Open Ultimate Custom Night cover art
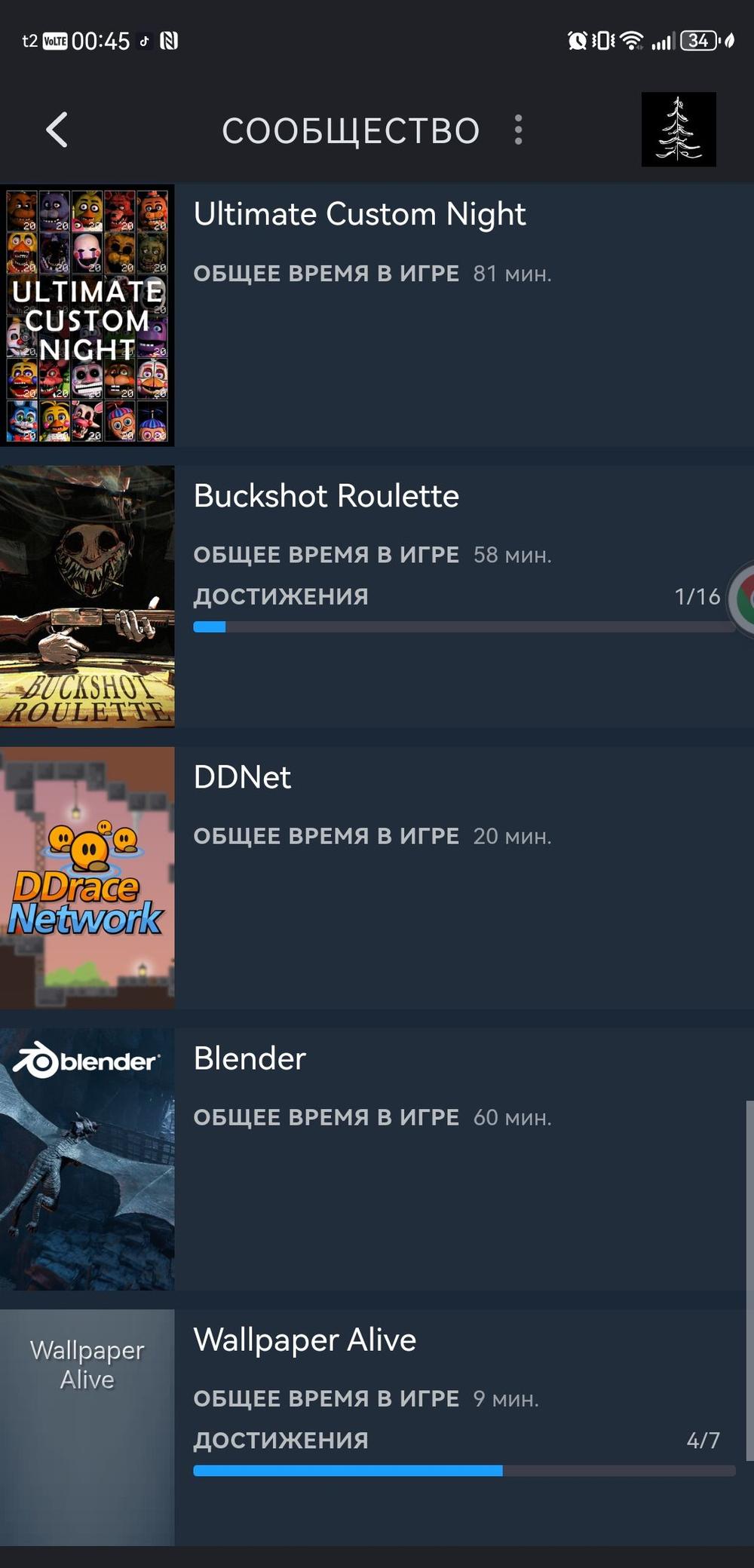Screen dimensions: 754x1568 [x=87, y=315]
